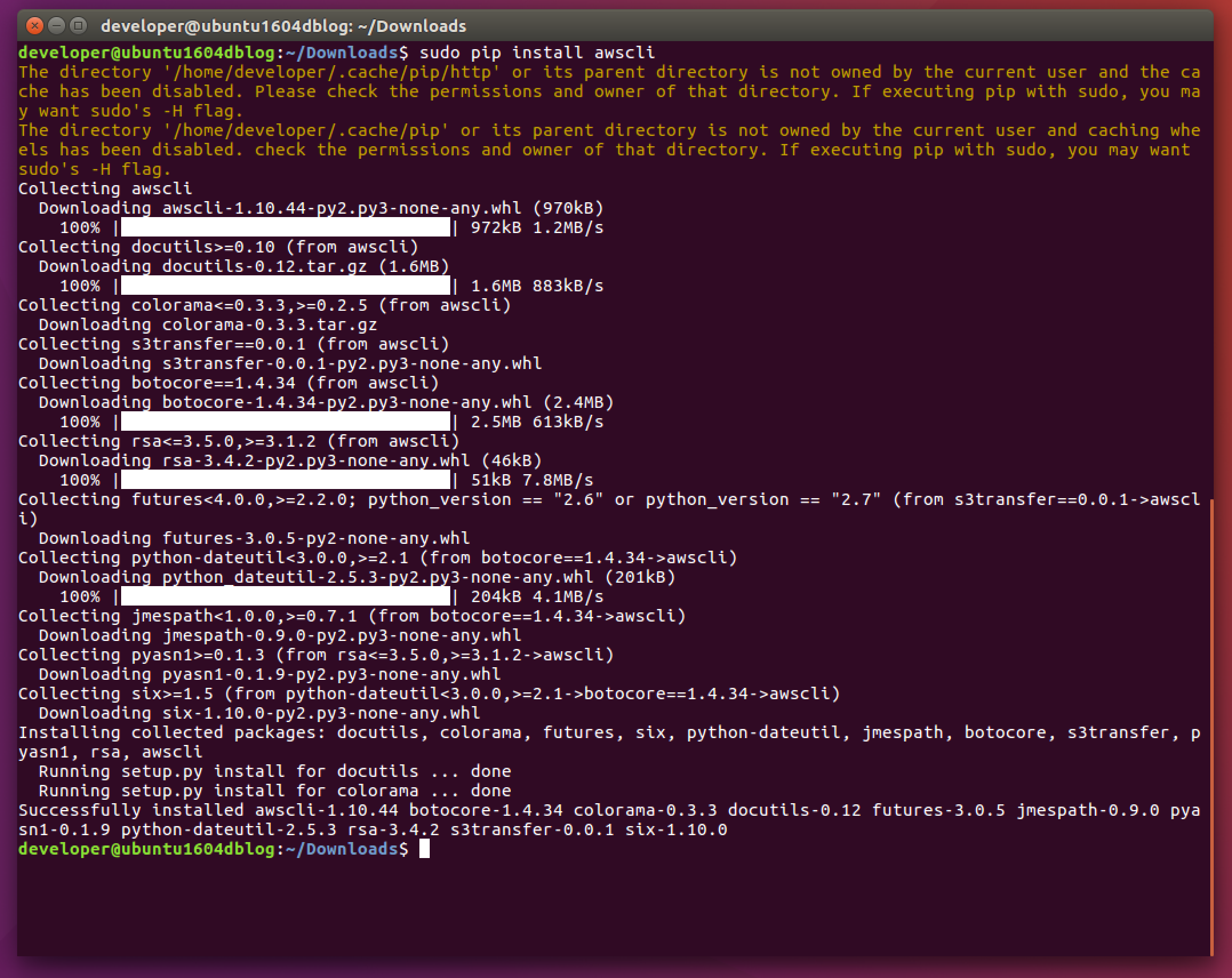
Task: Click the 'sudo pip install awscli' command
Action: point(537,53)
